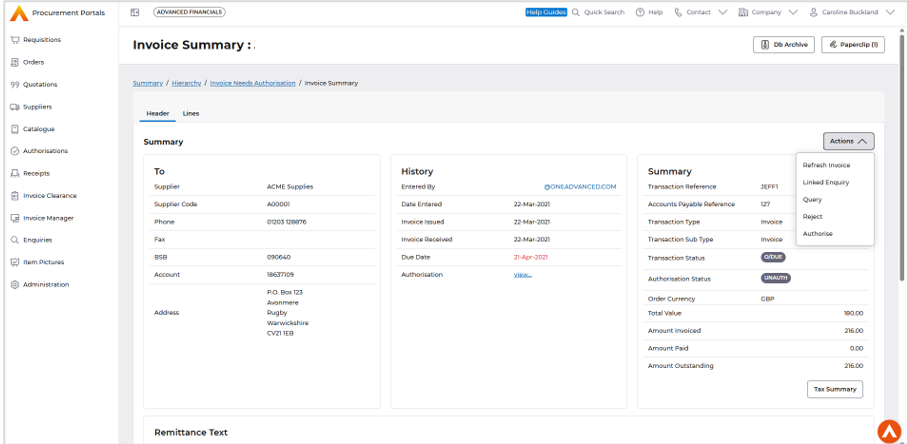Expand the Caroline Buckland user menu chevron
Screen dimensions: 907x444
(x=890, y=12)
